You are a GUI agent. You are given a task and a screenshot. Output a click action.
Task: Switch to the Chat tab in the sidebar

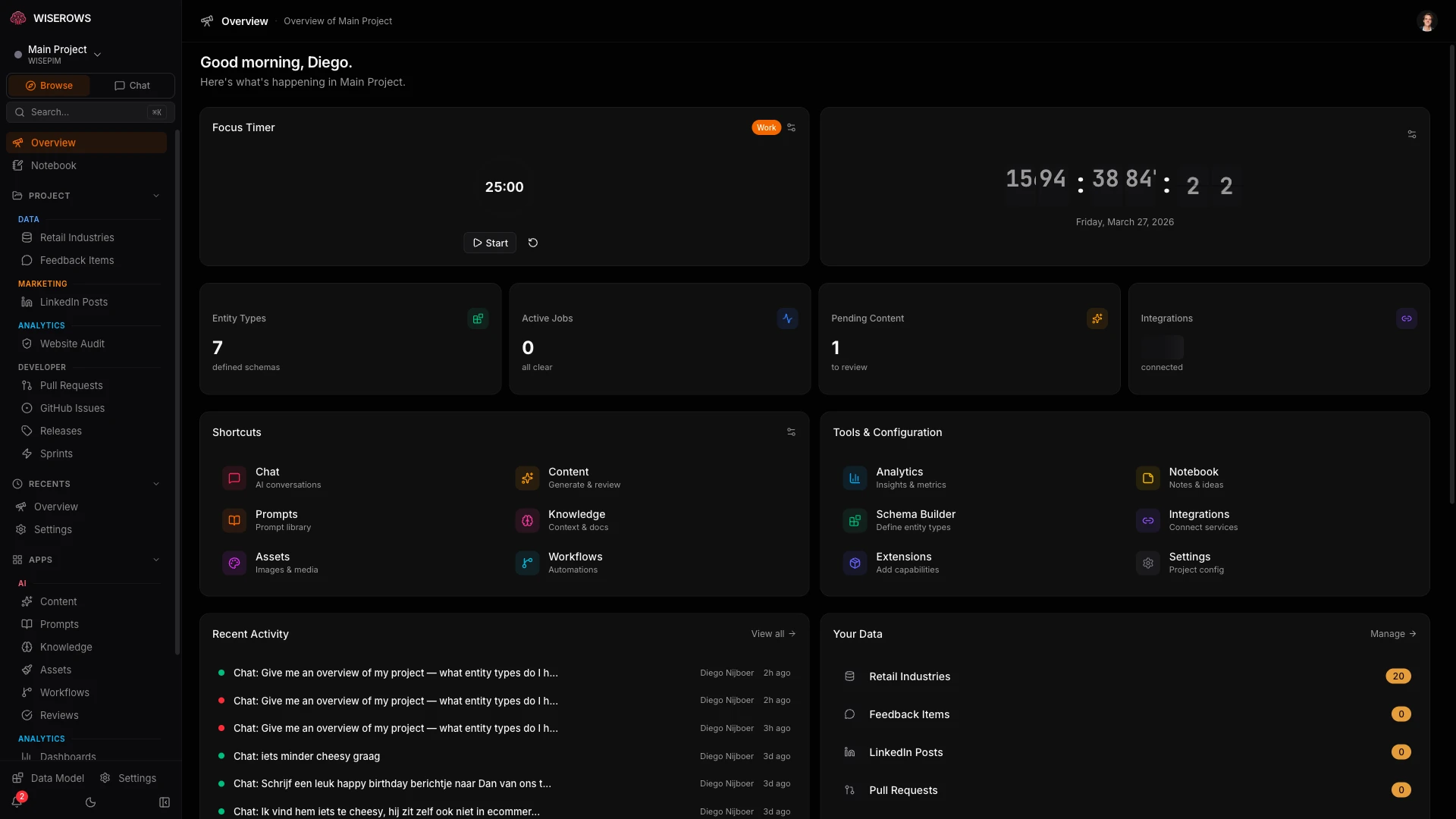[x=132, y=85]
